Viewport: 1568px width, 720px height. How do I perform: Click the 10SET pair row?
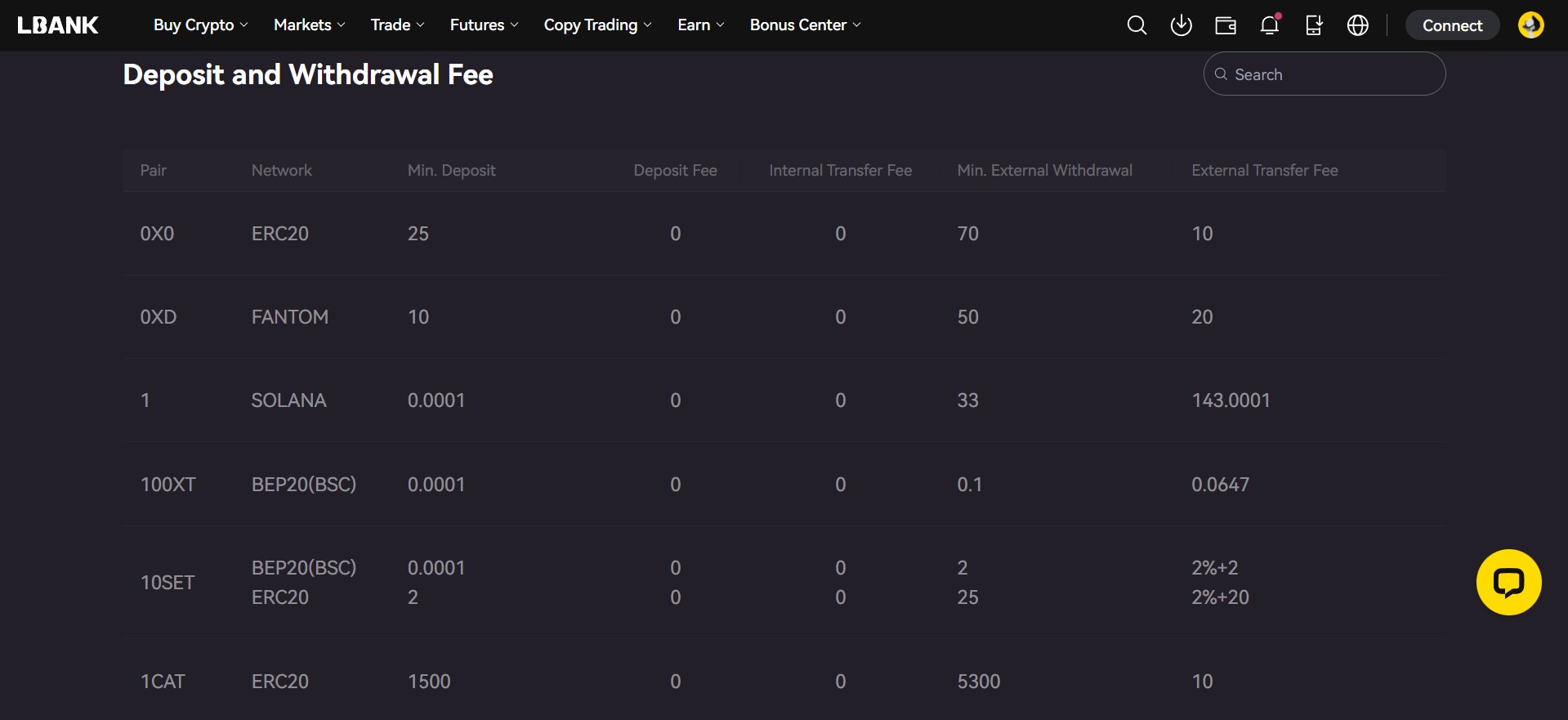click(x=168, y=583)
